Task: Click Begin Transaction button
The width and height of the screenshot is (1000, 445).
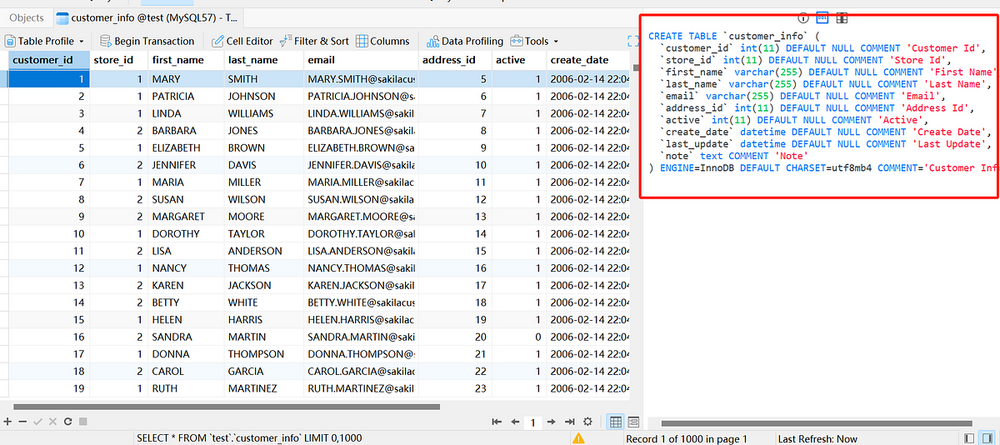Action: pos(147,41)
